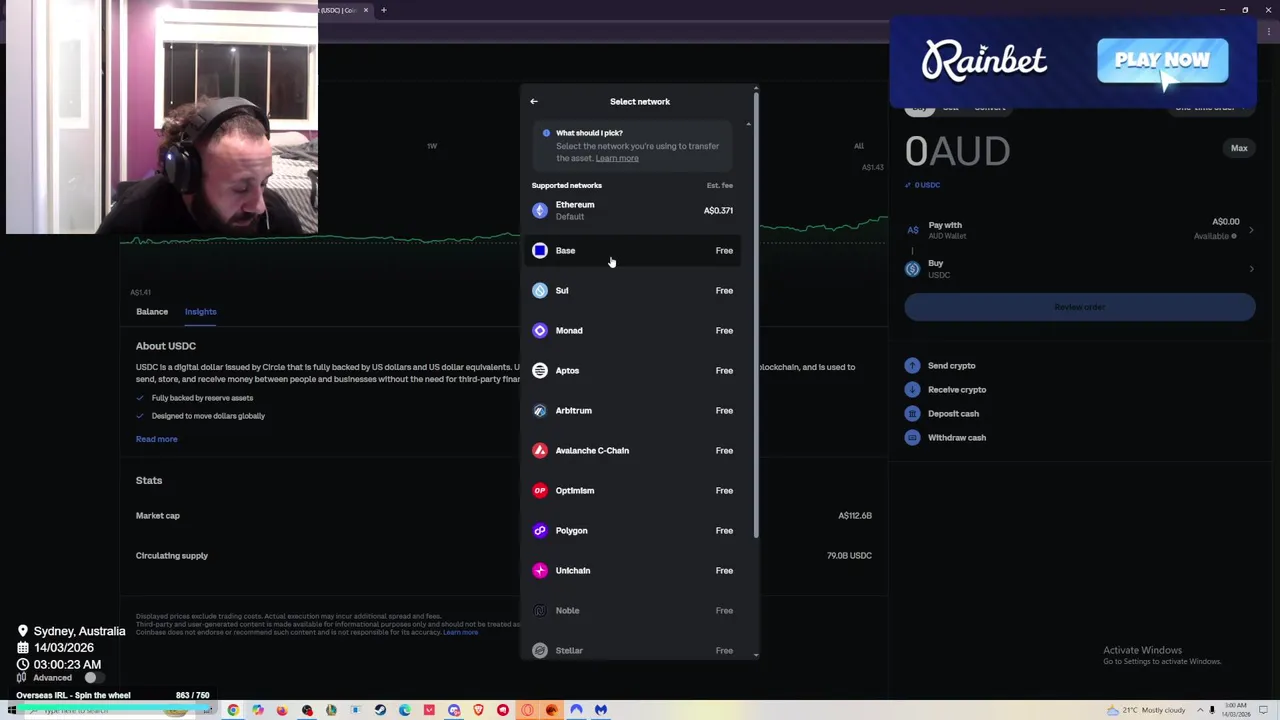The height and width of the screenshot is (720, 1280).
Task: Select the All chart range
Action: (859, 146)
